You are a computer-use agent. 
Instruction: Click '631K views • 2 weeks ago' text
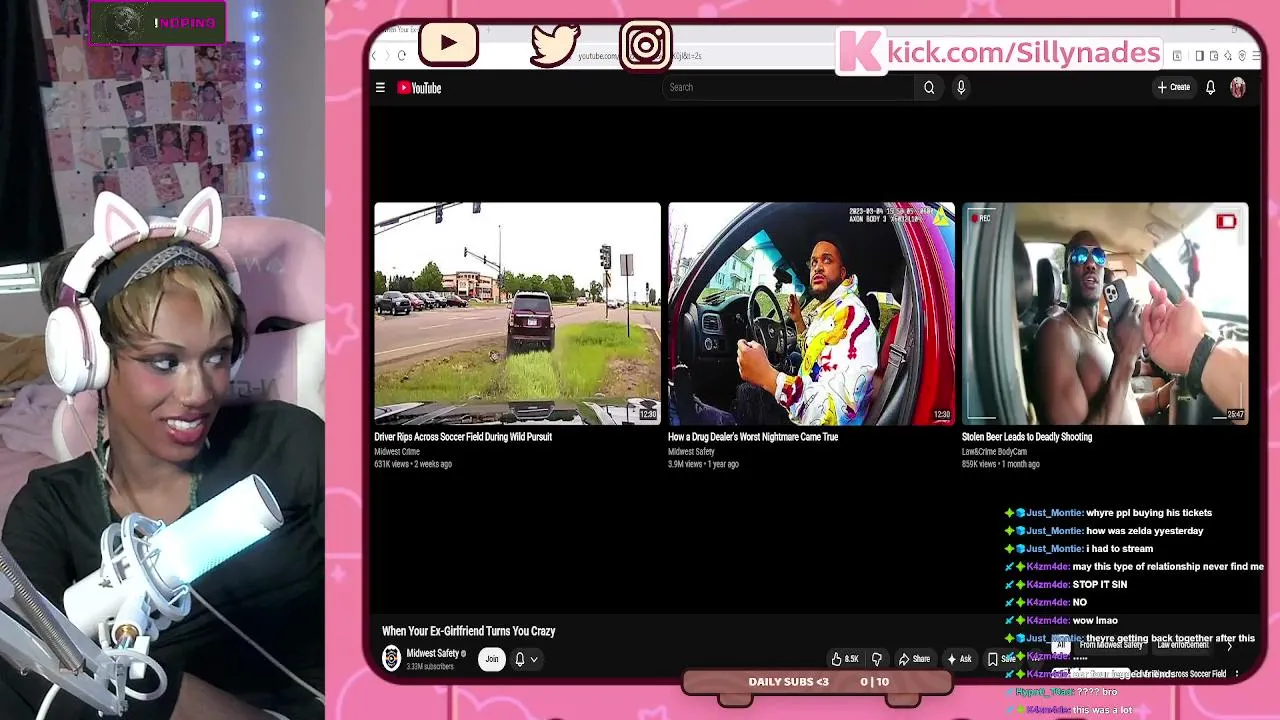click(x=413, y=464)
